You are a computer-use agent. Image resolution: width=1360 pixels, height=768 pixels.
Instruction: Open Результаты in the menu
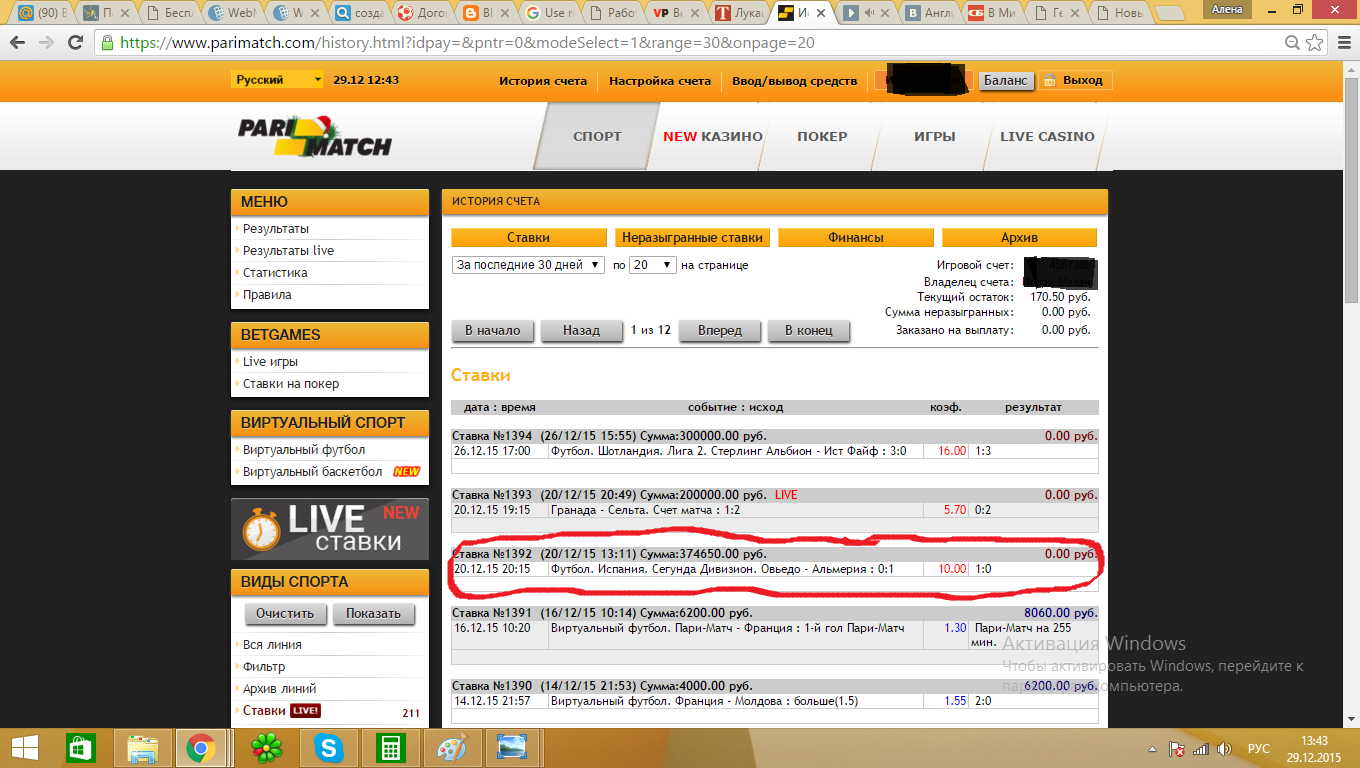click(276, 229)
